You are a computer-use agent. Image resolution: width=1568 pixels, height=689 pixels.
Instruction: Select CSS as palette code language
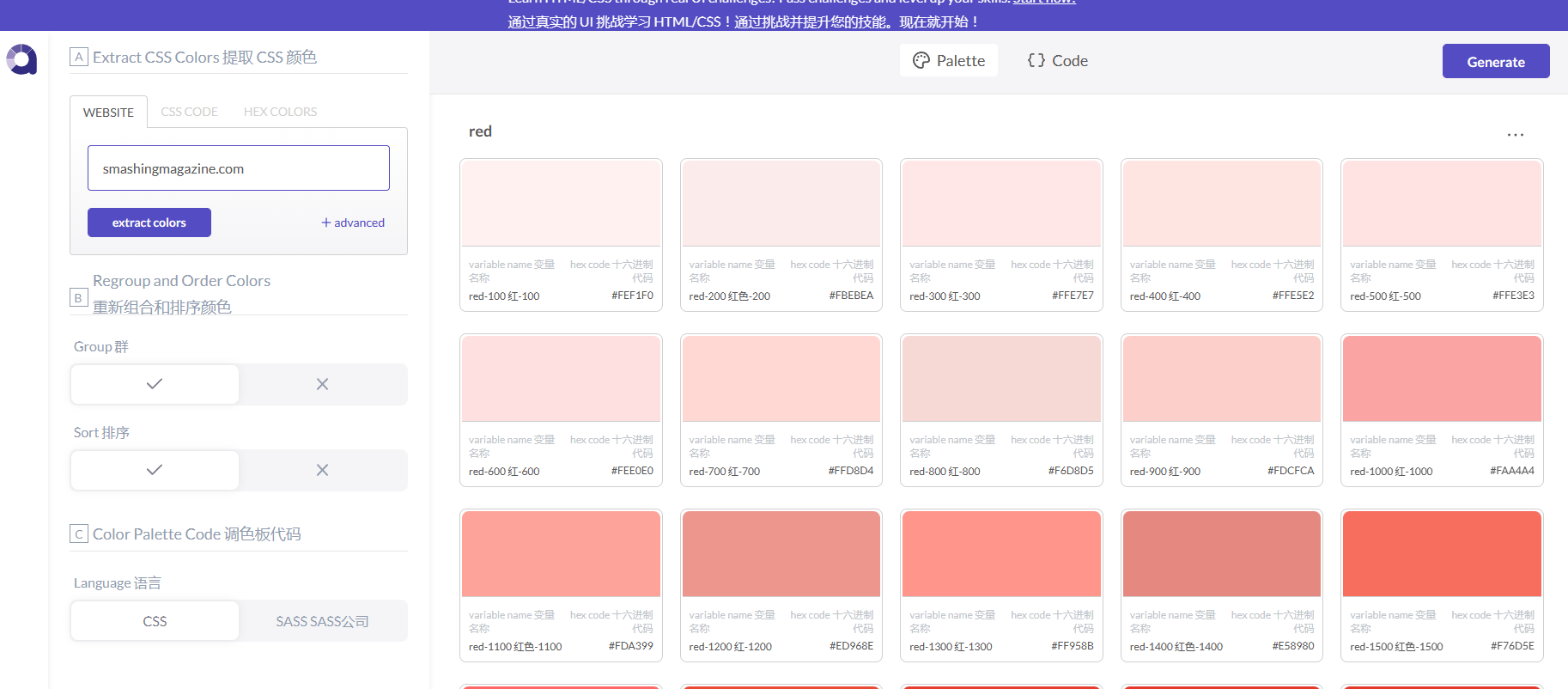point(155,621)
